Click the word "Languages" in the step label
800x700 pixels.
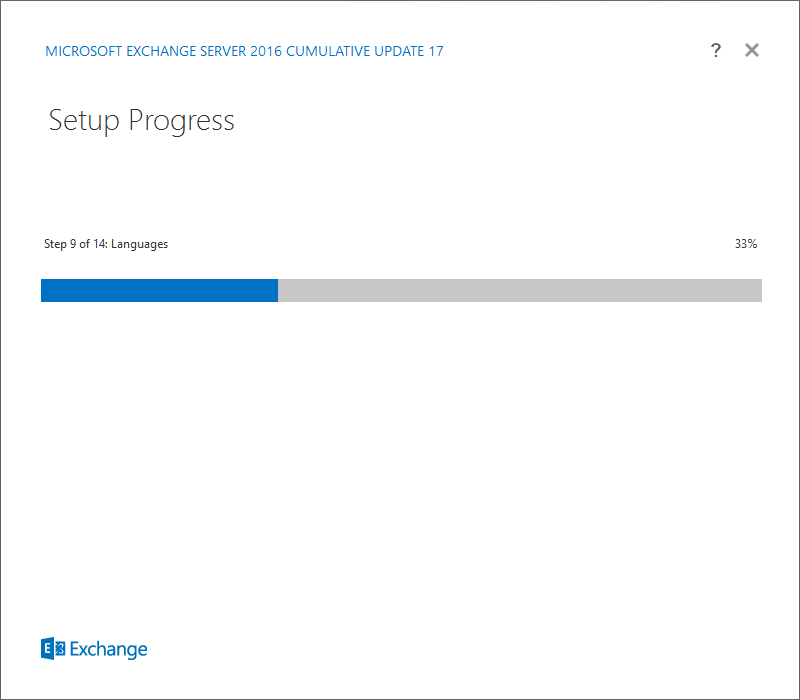(139, 244)
